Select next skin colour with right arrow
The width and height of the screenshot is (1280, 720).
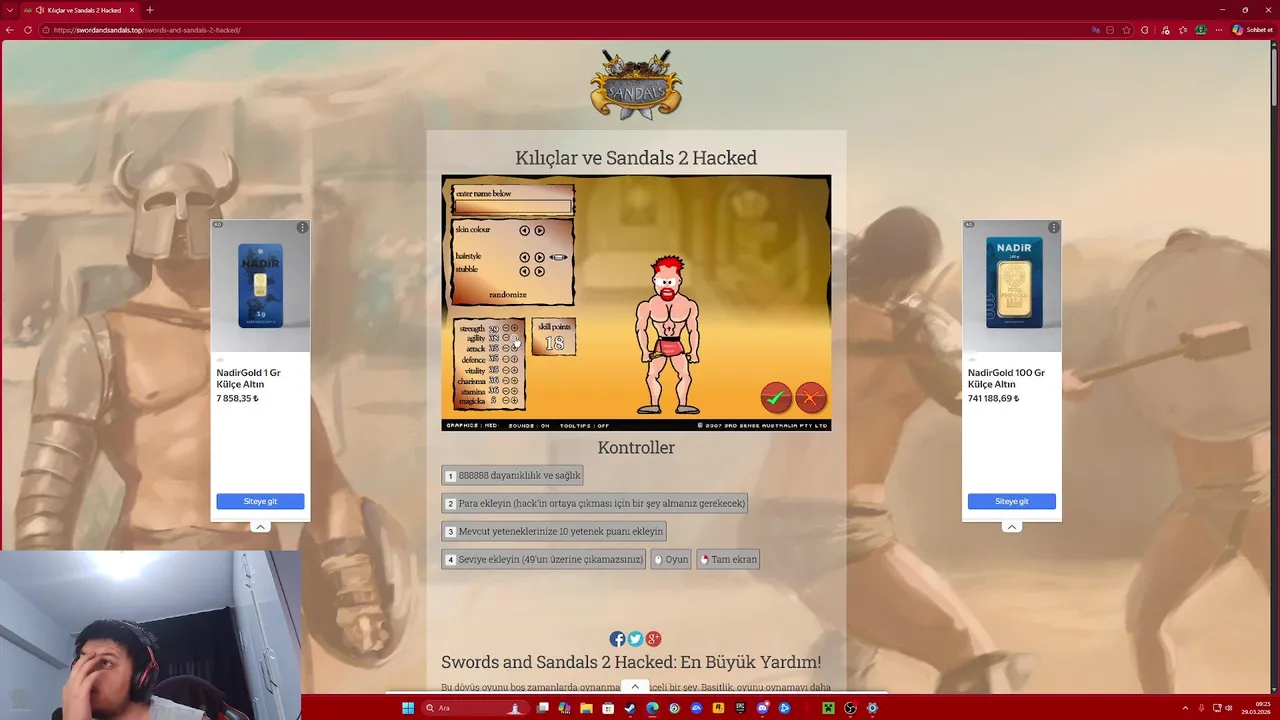pos(540,230)
